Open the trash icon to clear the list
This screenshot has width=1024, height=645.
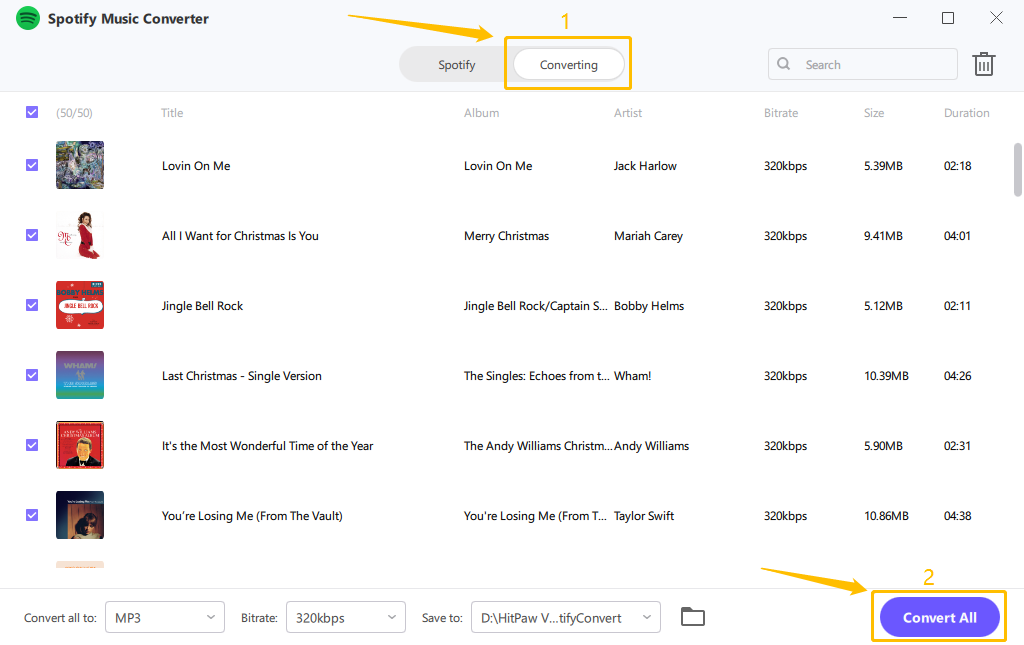(984, 63)
